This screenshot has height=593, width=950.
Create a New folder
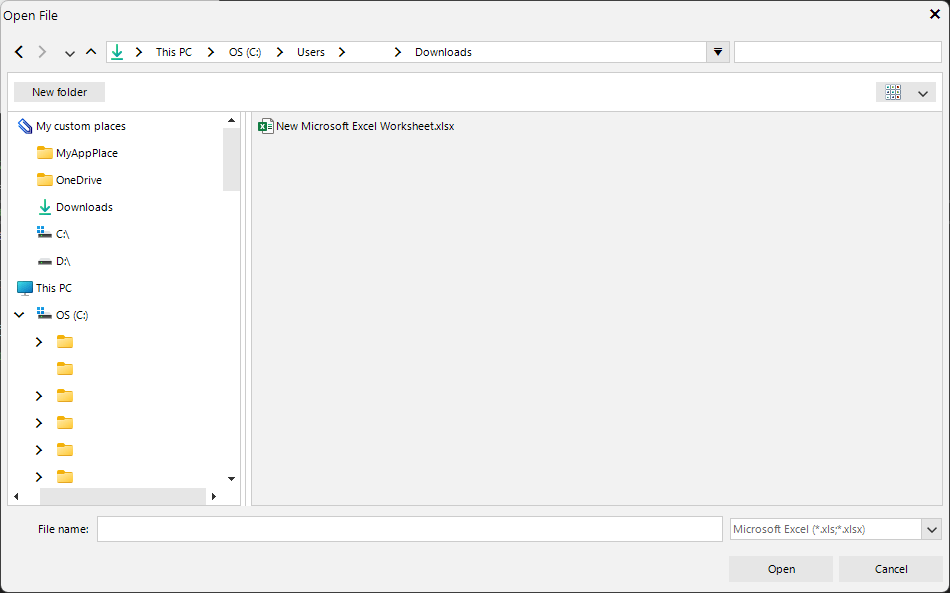click(59, 92)
